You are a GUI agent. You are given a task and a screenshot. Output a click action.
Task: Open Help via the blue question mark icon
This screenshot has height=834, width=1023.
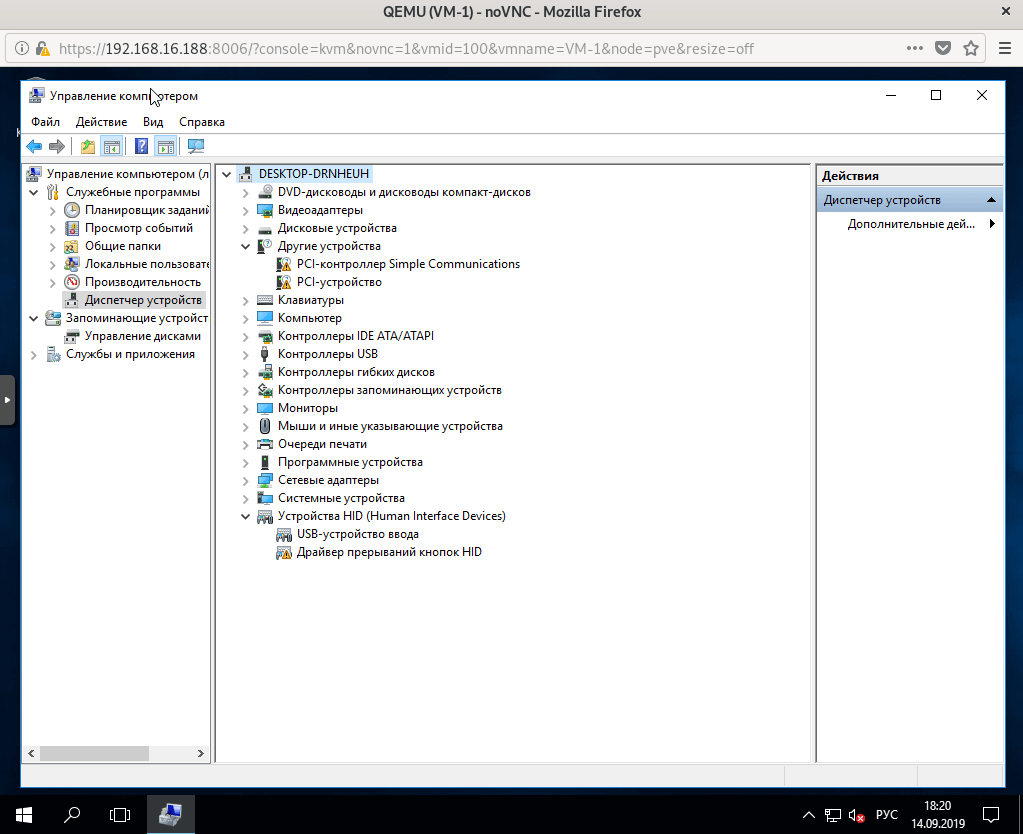(x=142, y=147)
